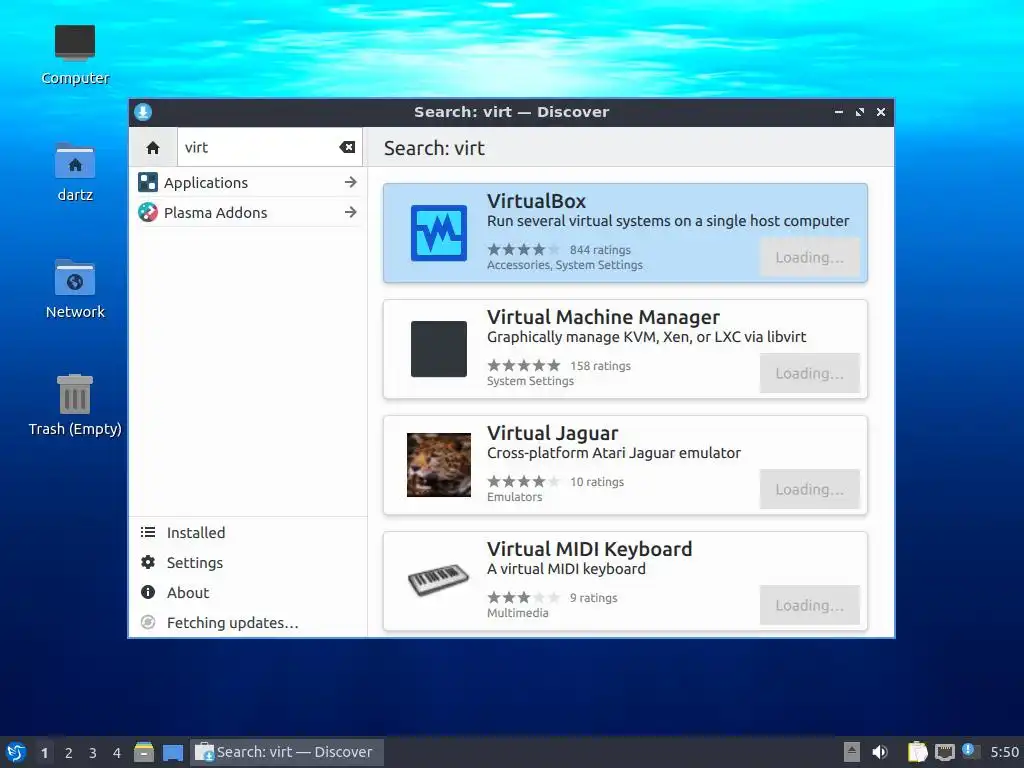Click the Discover download icon in titlebar
This screenshot has width=1024, height=768.
click(143, 112)
